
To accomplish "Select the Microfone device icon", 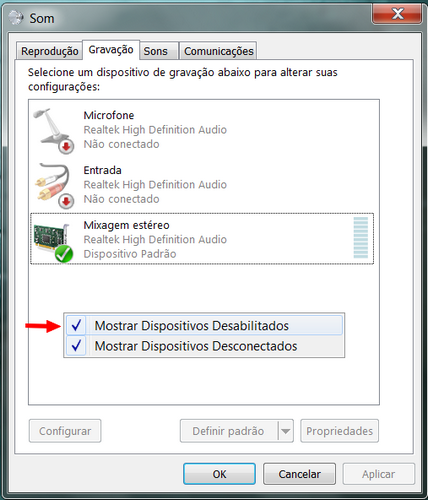I will coord(54,131).
